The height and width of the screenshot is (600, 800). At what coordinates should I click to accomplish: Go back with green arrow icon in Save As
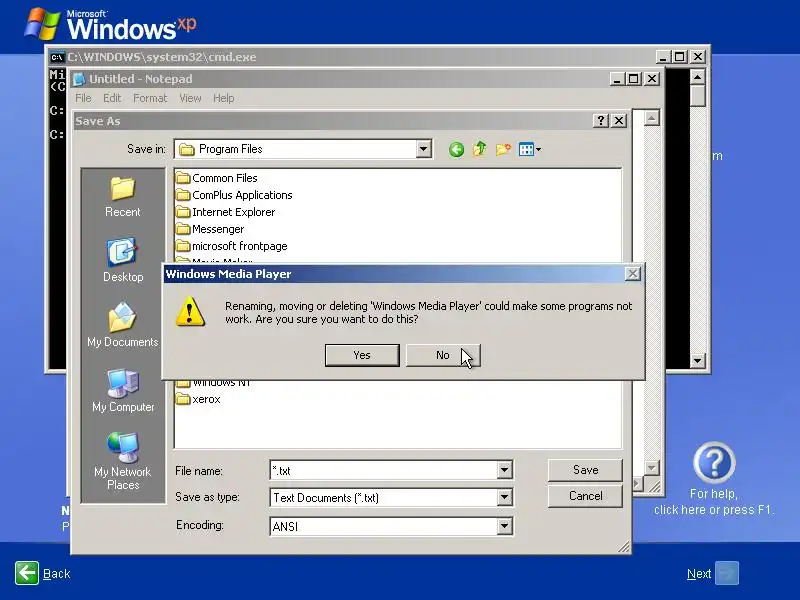[x=457, y=149]
